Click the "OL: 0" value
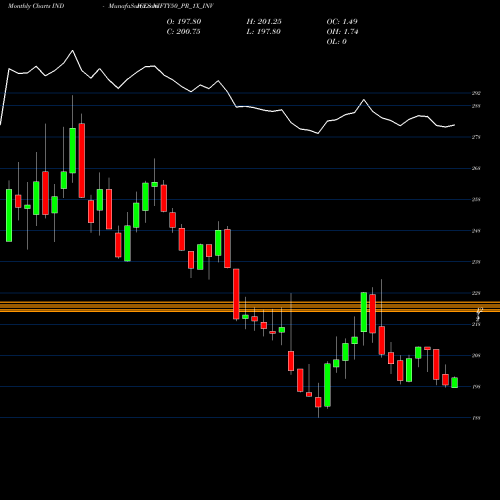Image resolution: width=500 pixels, height=500 pixels. coord(336,41)
